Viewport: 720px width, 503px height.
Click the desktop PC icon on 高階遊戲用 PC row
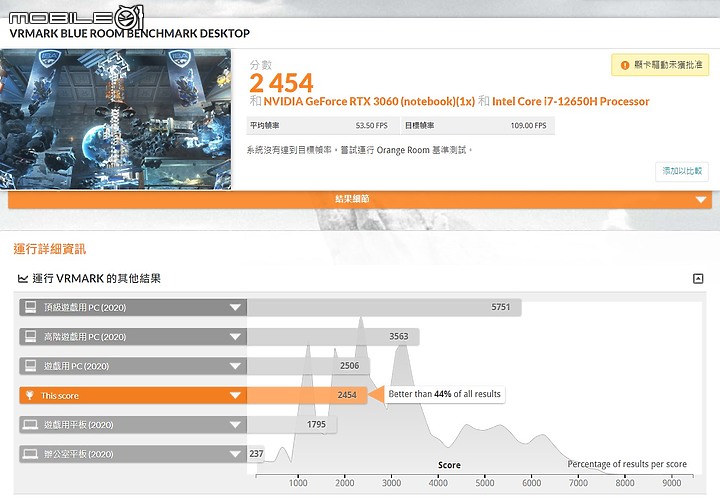pyautogui.click(x=31, y=336)
